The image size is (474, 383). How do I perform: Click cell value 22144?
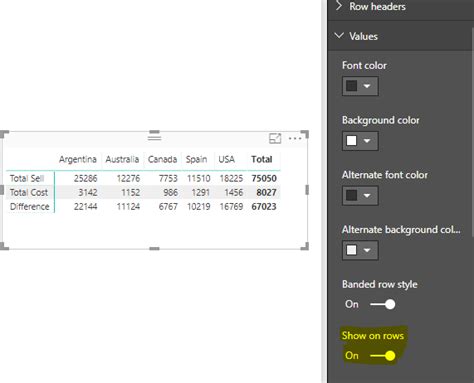(86, 207)
